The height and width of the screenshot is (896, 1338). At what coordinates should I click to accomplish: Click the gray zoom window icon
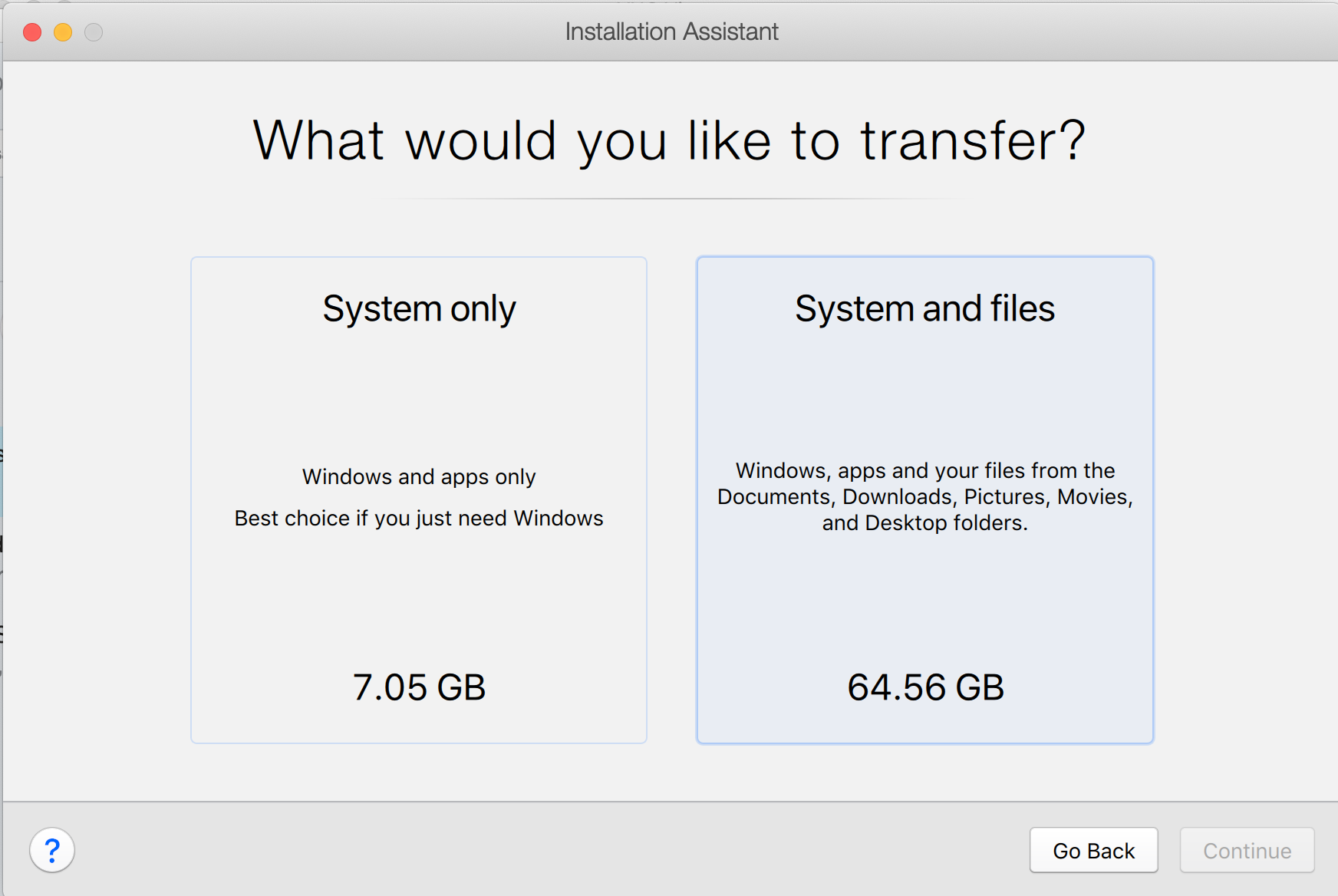(93, 32)
